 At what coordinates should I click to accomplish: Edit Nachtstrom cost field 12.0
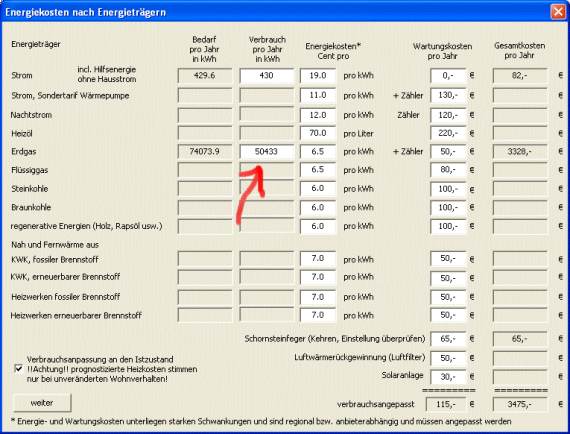point(318,115)
